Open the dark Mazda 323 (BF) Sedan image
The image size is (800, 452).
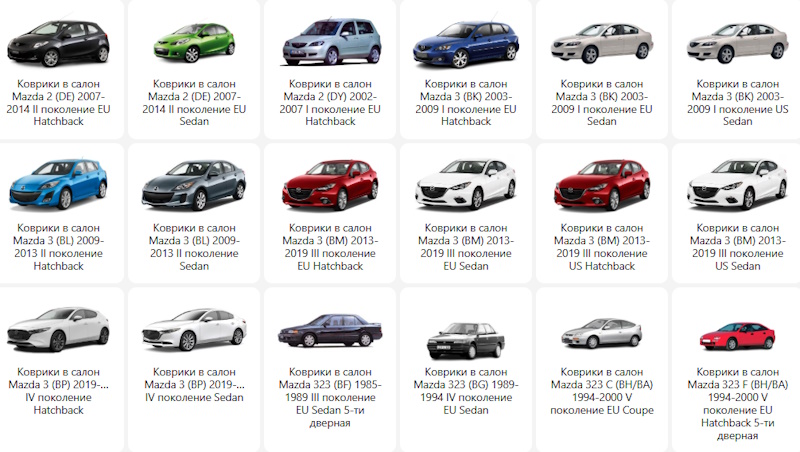point(330,331)
